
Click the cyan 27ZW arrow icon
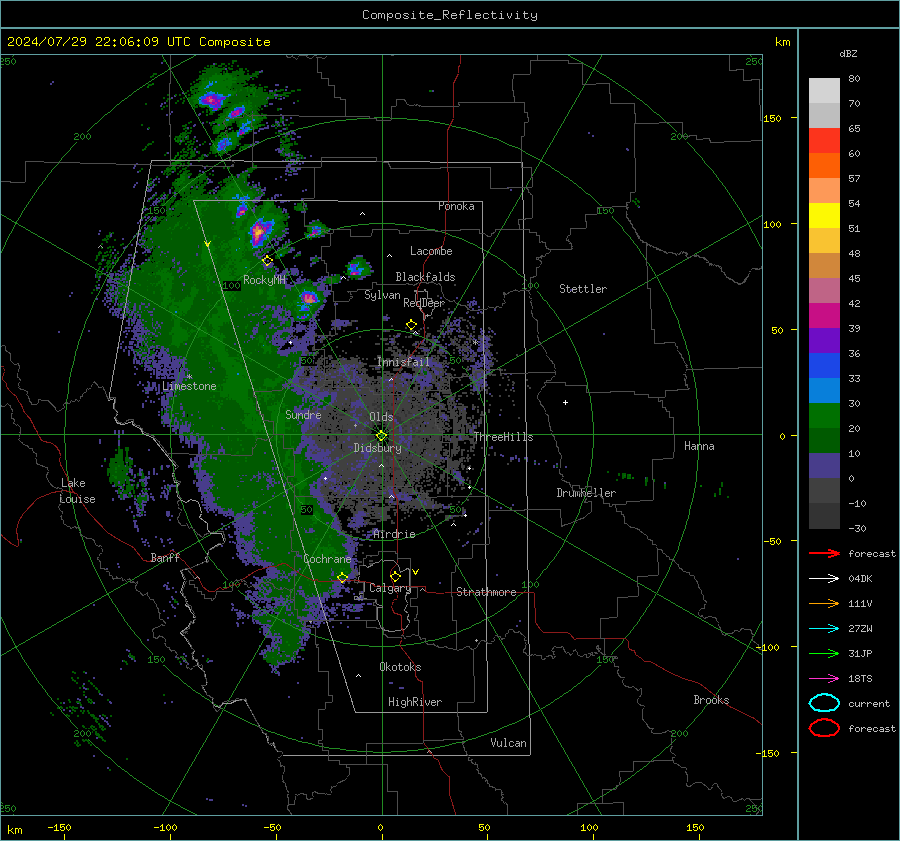coord(824,629)
